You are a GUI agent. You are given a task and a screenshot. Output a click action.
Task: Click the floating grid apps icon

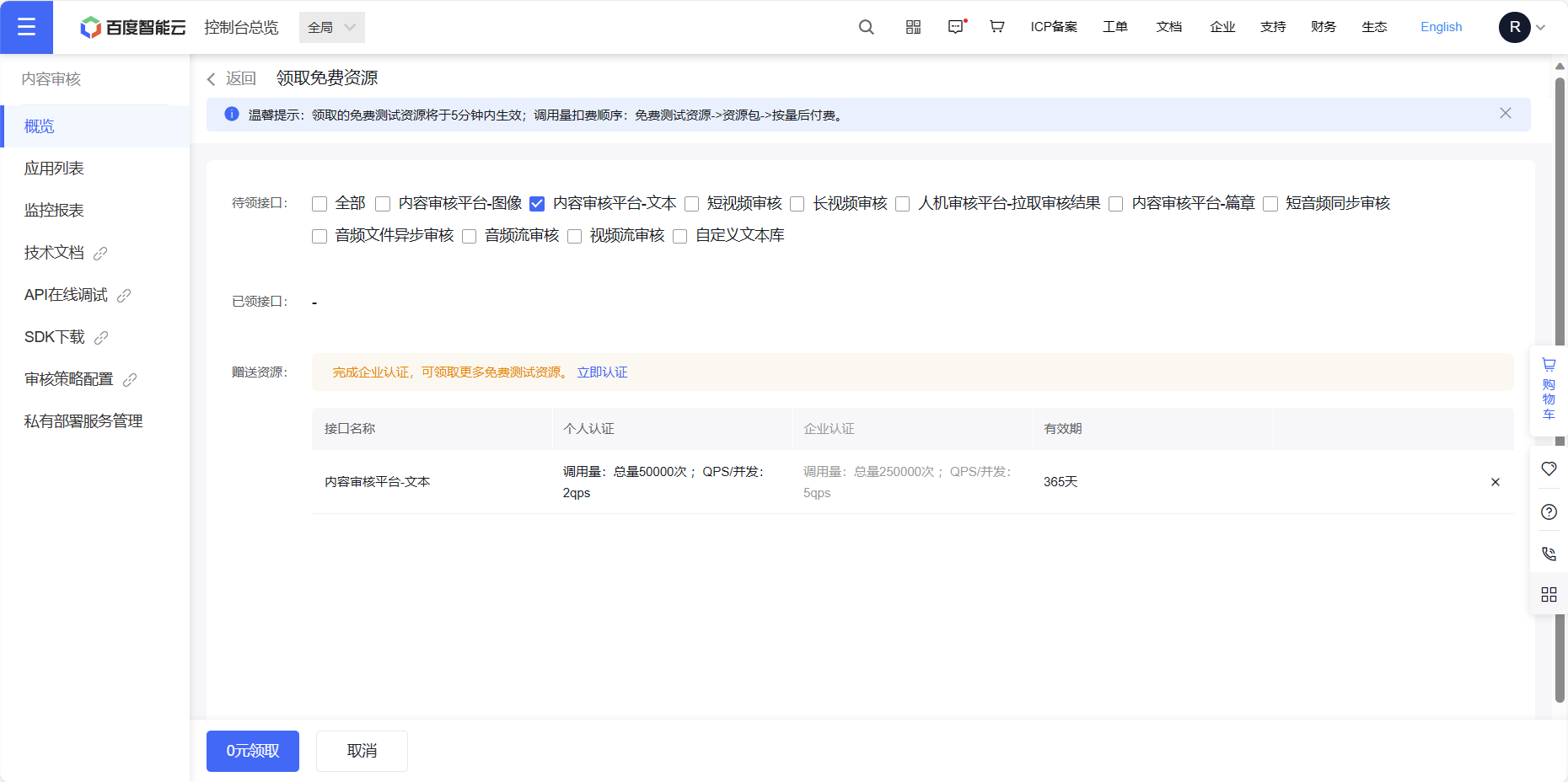1549,594
